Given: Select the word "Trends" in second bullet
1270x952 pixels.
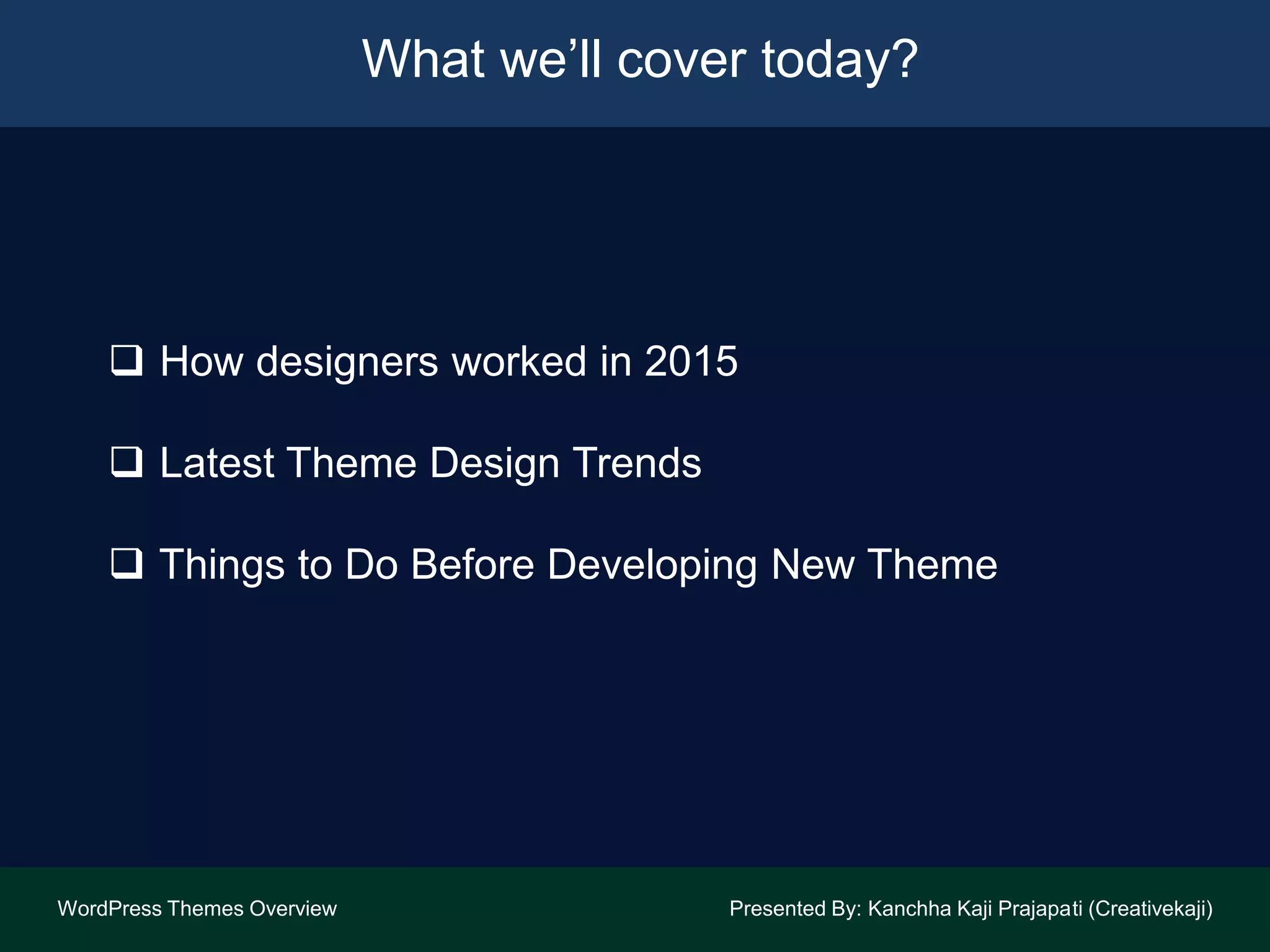Looking at the screenshot, I should (637, 463).
